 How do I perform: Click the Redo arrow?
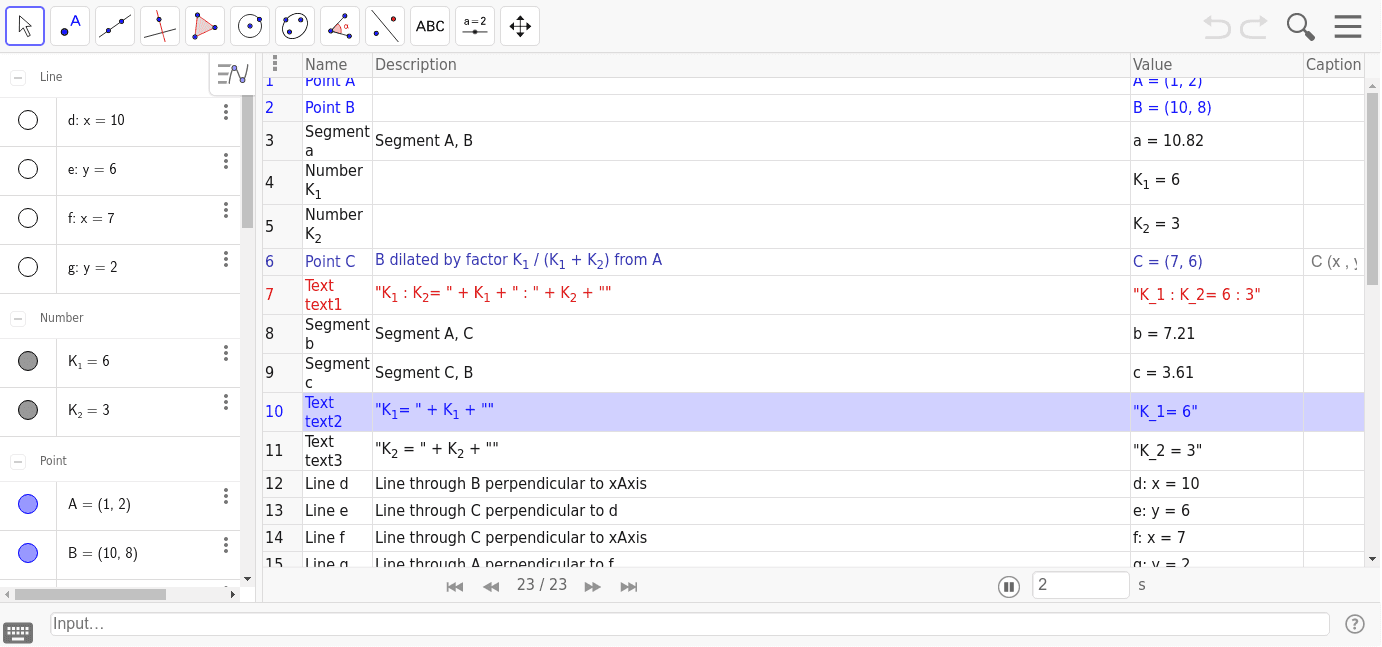1254,26
